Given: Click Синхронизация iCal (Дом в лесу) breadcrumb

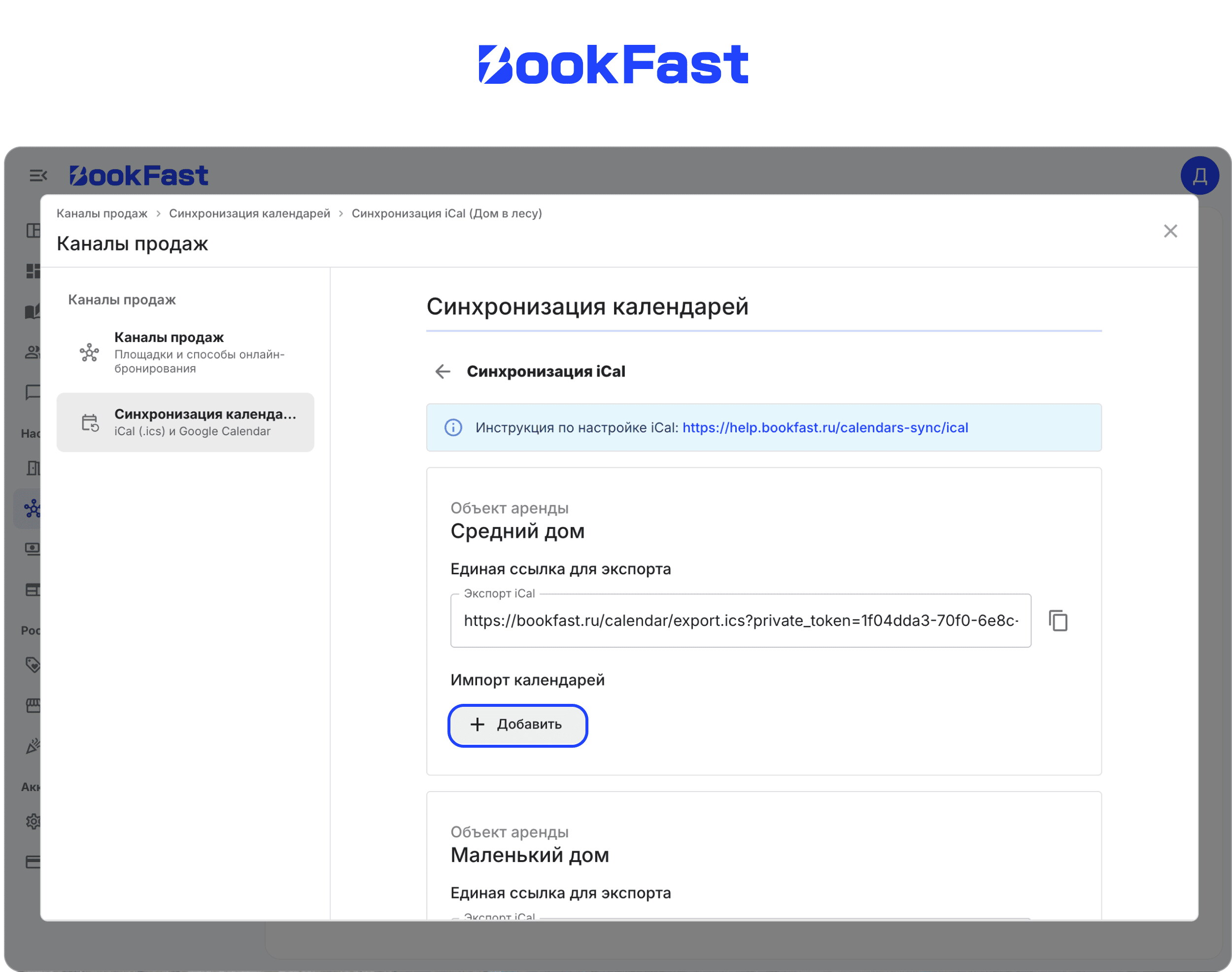Looking at the screenshot, I should click(446, 213).
